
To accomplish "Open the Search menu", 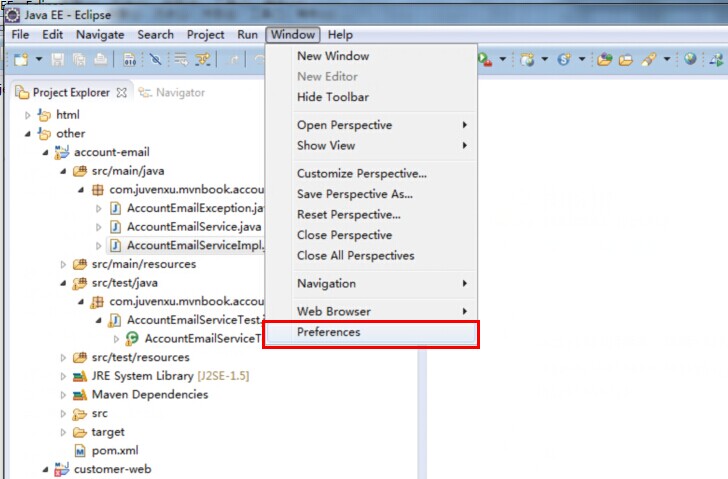I will coord(156,35).
